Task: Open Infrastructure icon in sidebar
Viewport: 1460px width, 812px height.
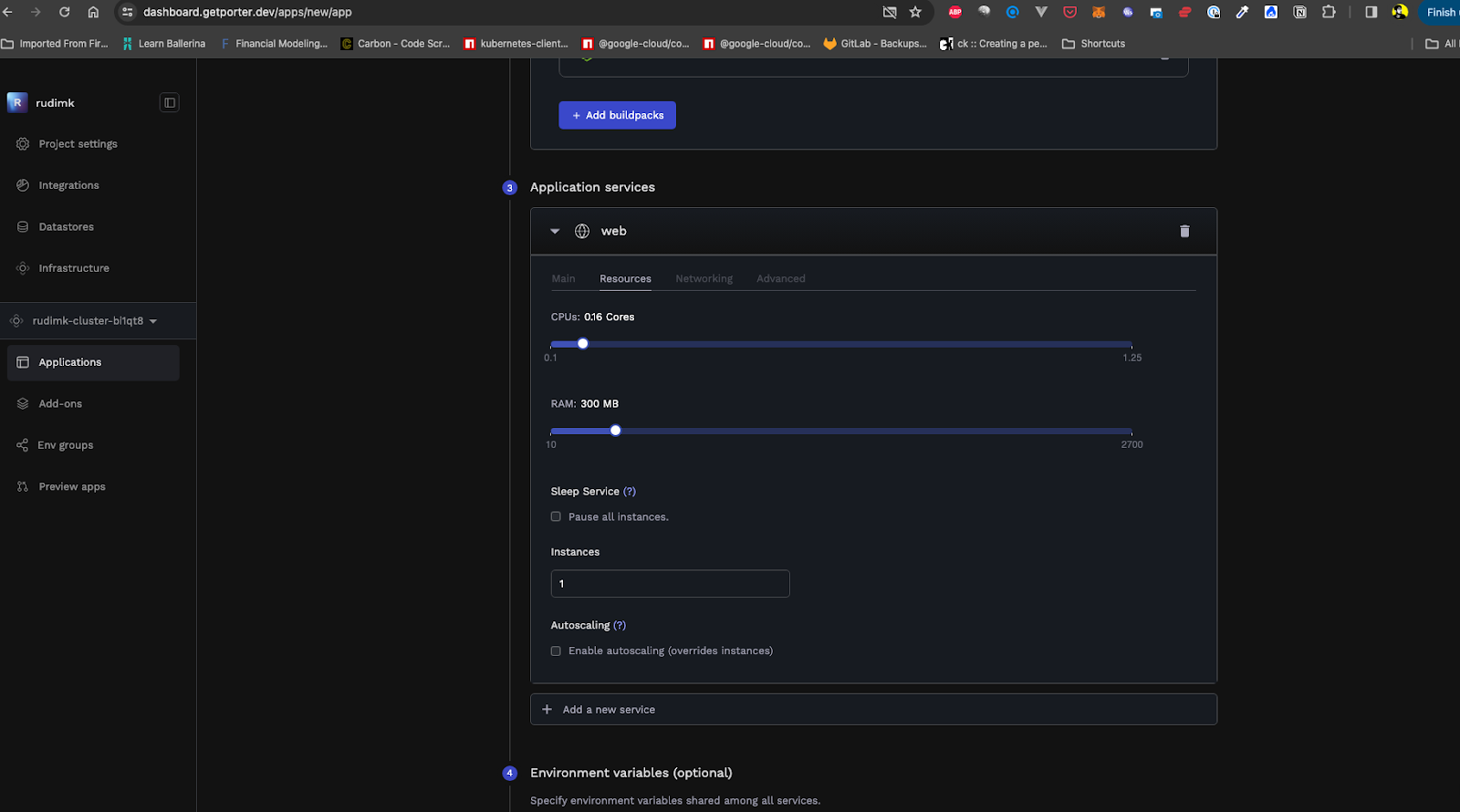Action: tap(23, 268)
